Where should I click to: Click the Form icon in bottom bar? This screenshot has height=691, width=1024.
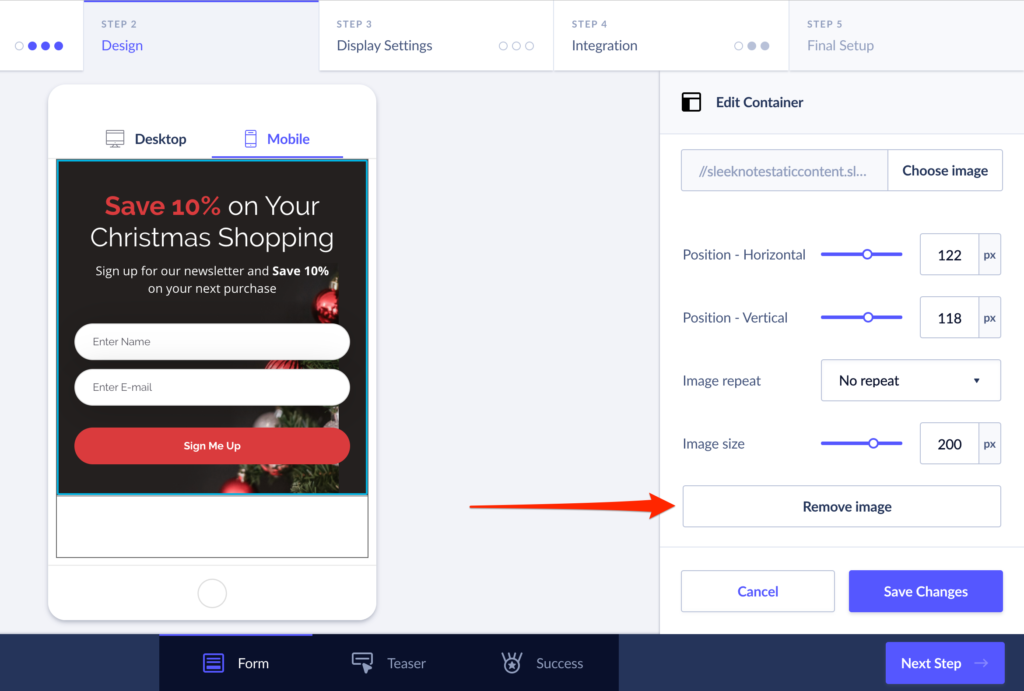tap(213, 663)
